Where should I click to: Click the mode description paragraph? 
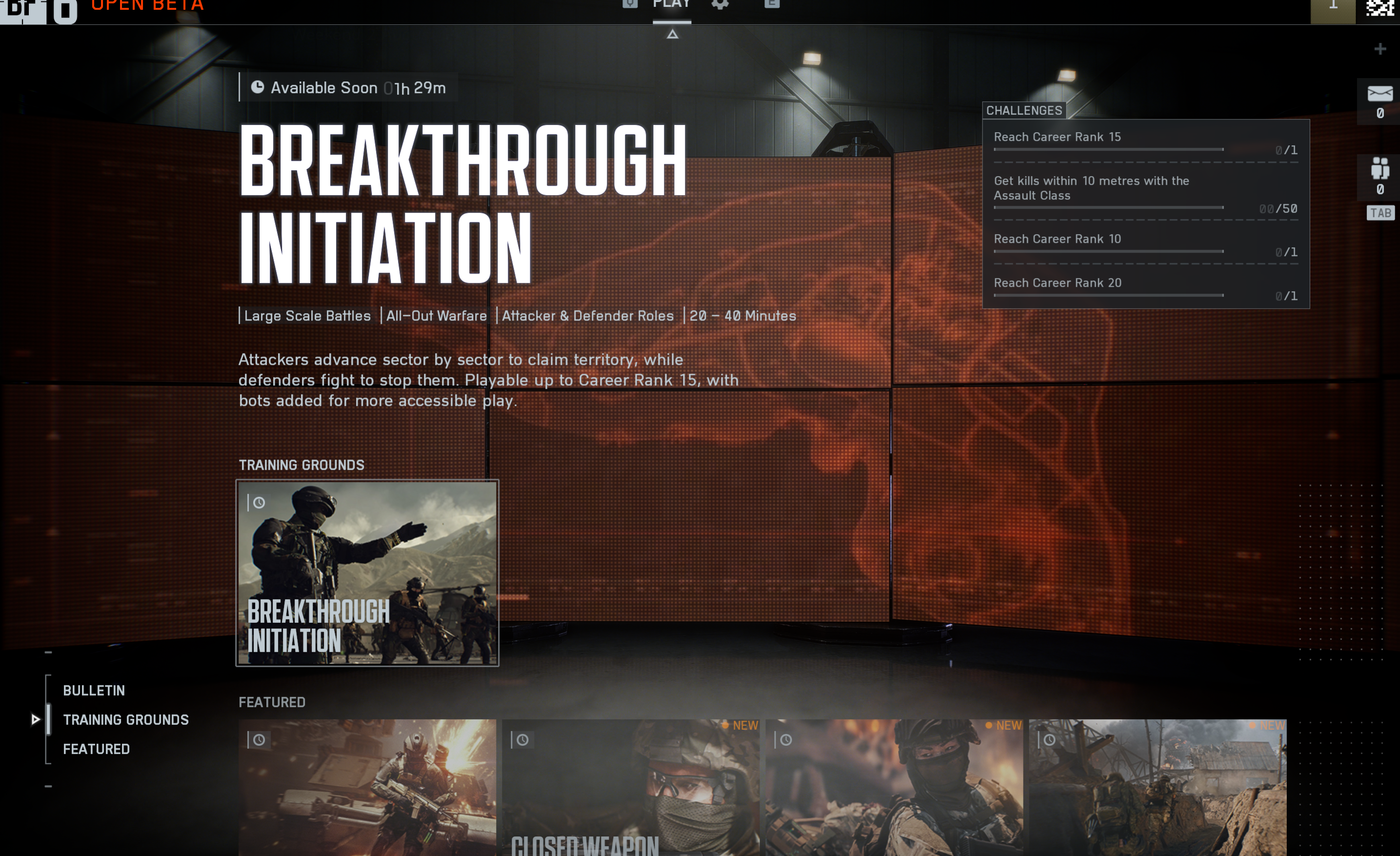click(x=489, y=380)
